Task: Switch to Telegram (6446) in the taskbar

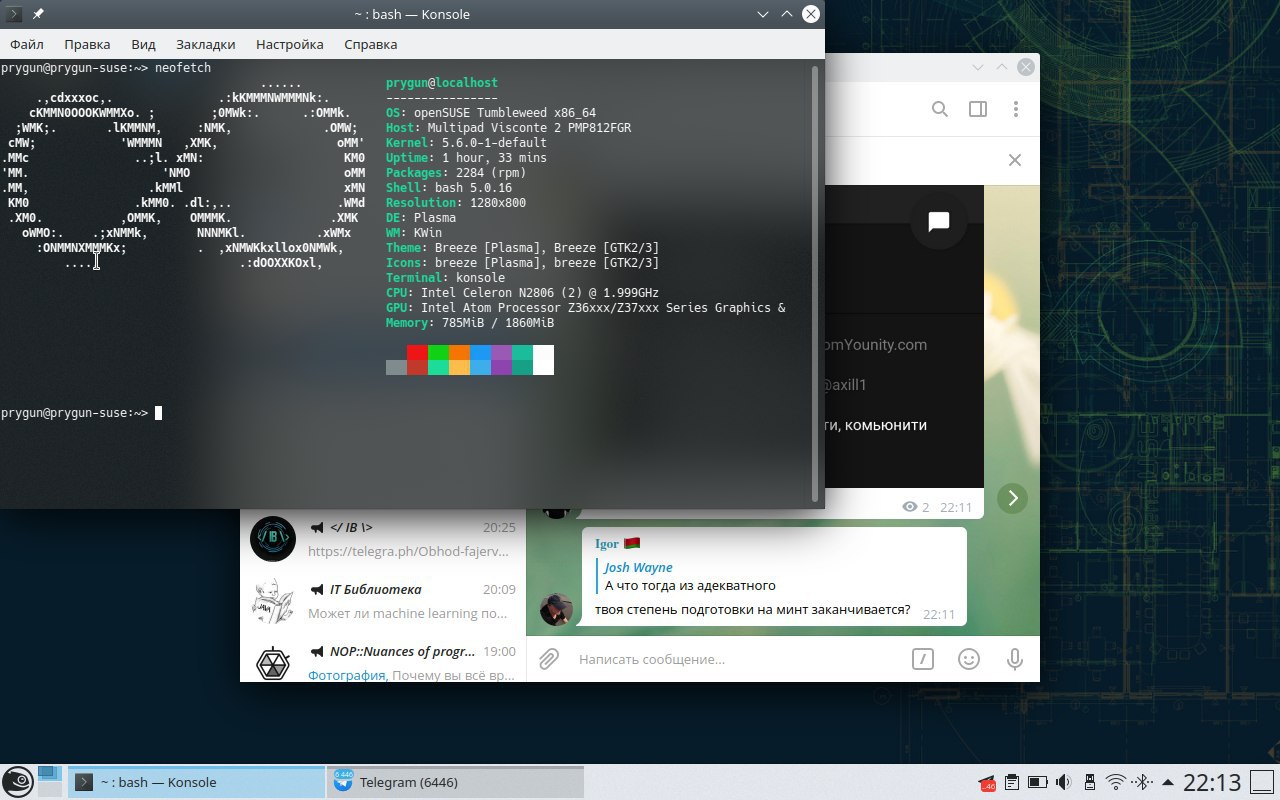Action: click(455, 782)
